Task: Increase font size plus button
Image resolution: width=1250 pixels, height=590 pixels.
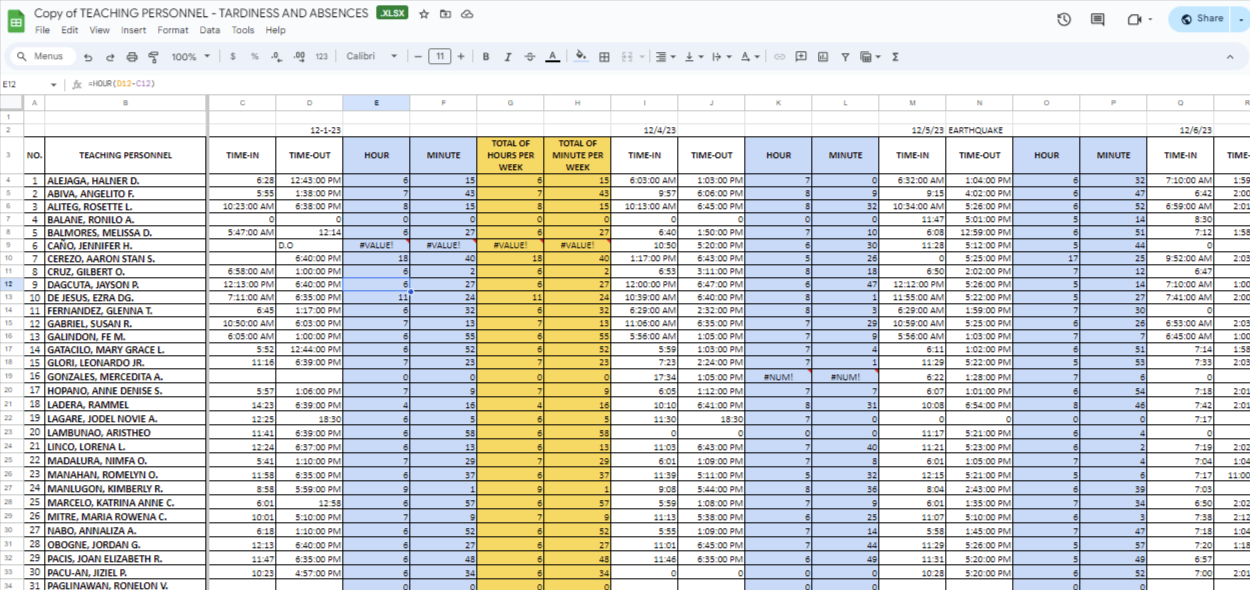Action: [x=461, y=57]
